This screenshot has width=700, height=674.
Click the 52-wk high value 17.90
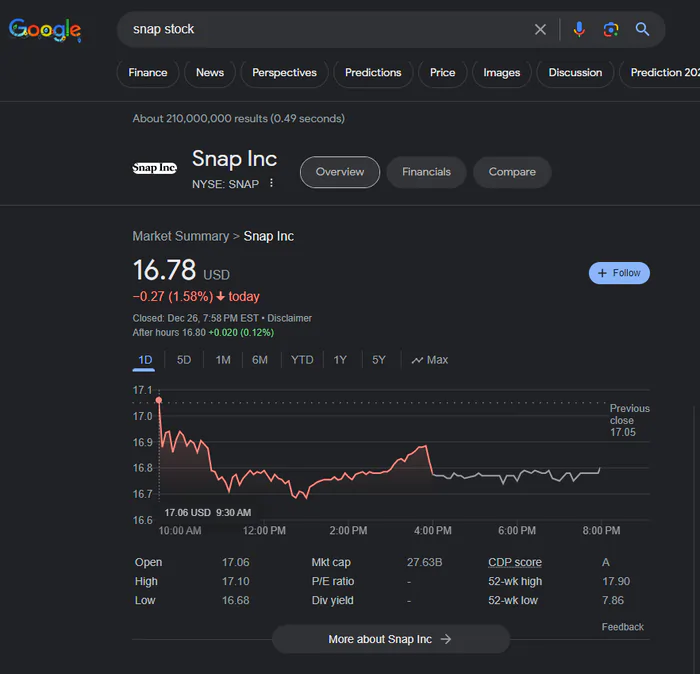click(x=616, y=581)
